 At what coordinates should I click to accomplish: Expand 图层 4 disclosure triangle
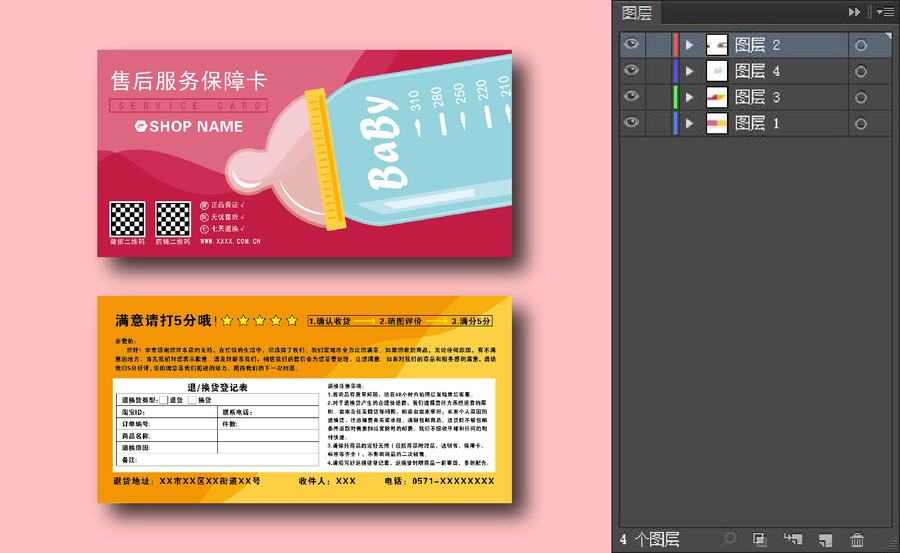690,71
